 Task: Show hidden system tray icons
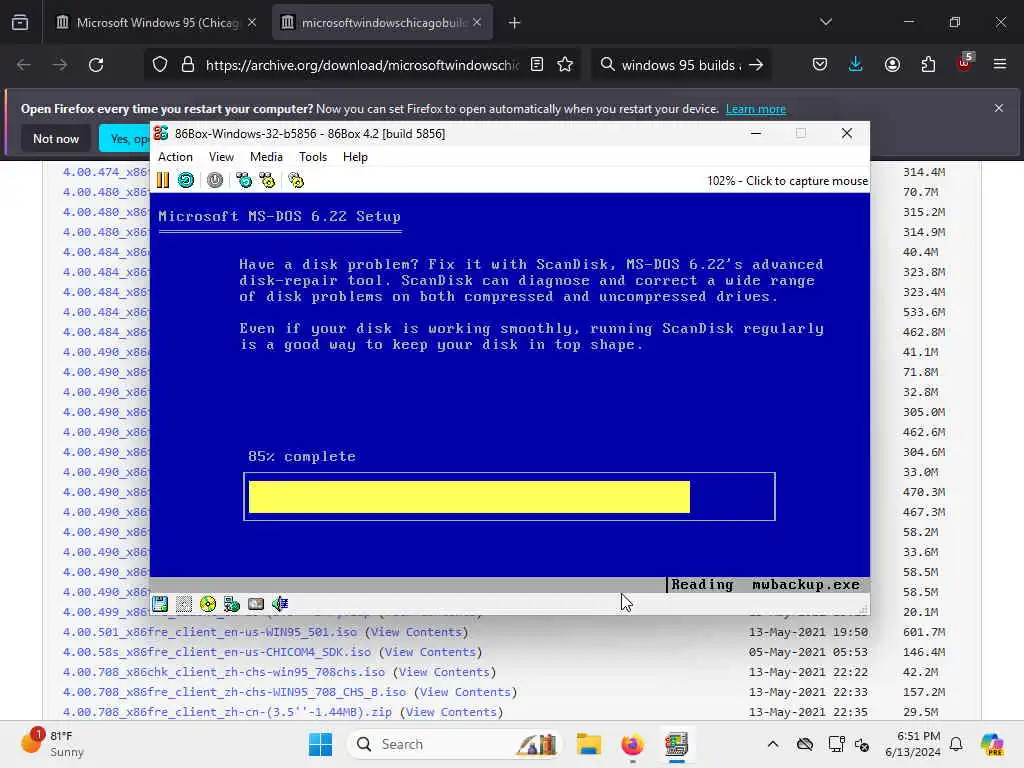point(773,744)
